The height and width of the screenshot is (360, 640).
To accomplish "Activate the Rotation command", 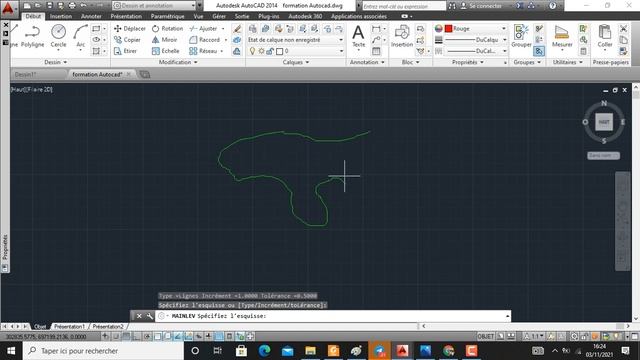I will 167,29.
